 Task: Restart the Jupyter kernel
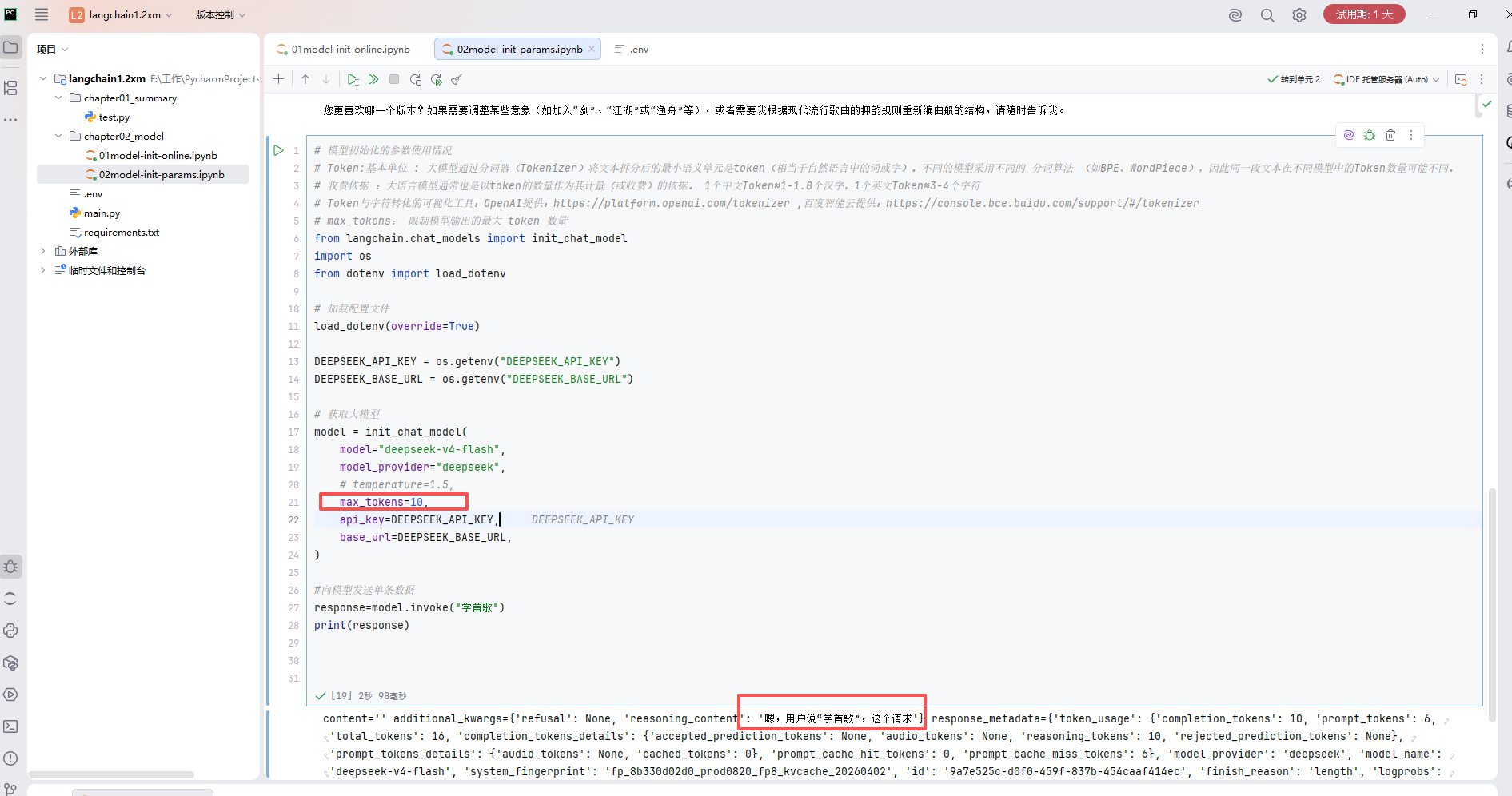click(x=415, y=79)
